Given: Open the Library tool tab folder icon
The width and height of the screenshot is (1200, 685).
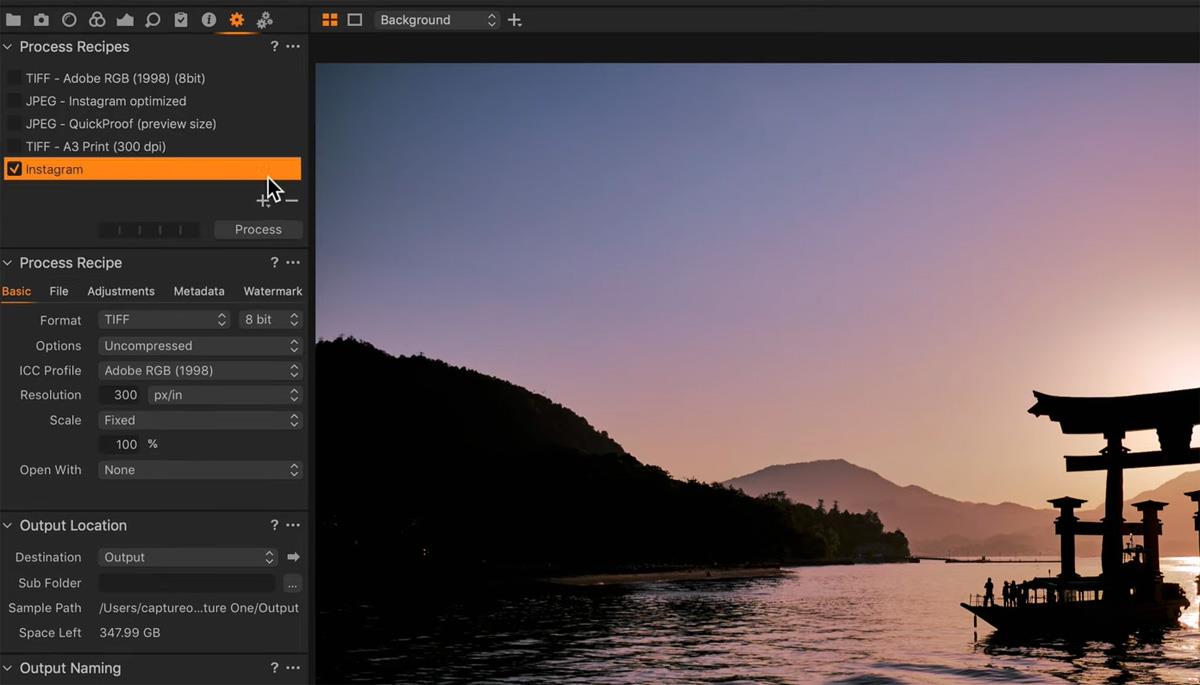Looking at the screenshot, I should [x=13, y=20].
